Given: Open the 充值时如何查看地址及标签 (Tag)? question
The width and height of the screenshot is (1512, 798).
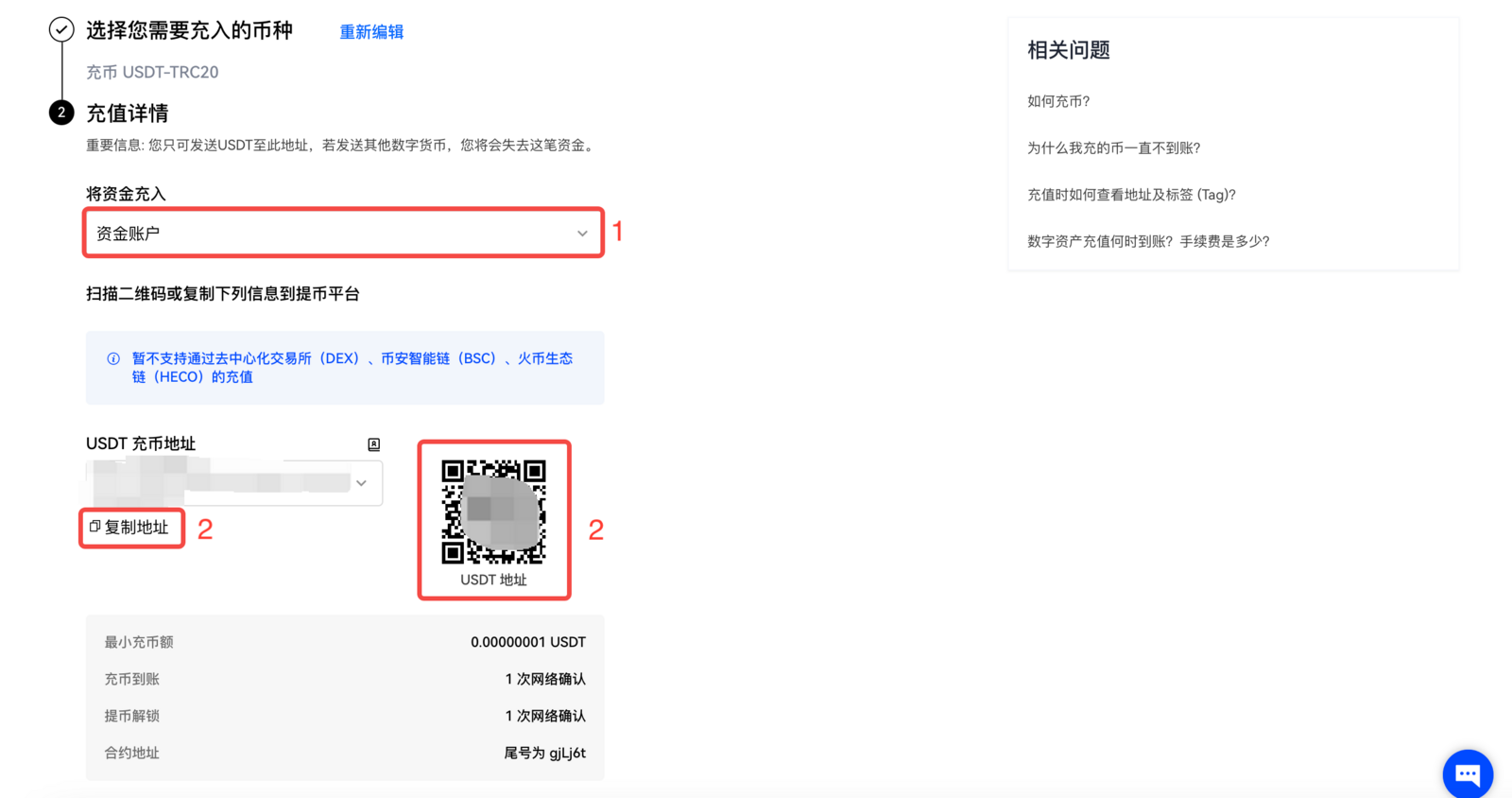Looking at the screenshot, I should tap(1131, 195).
